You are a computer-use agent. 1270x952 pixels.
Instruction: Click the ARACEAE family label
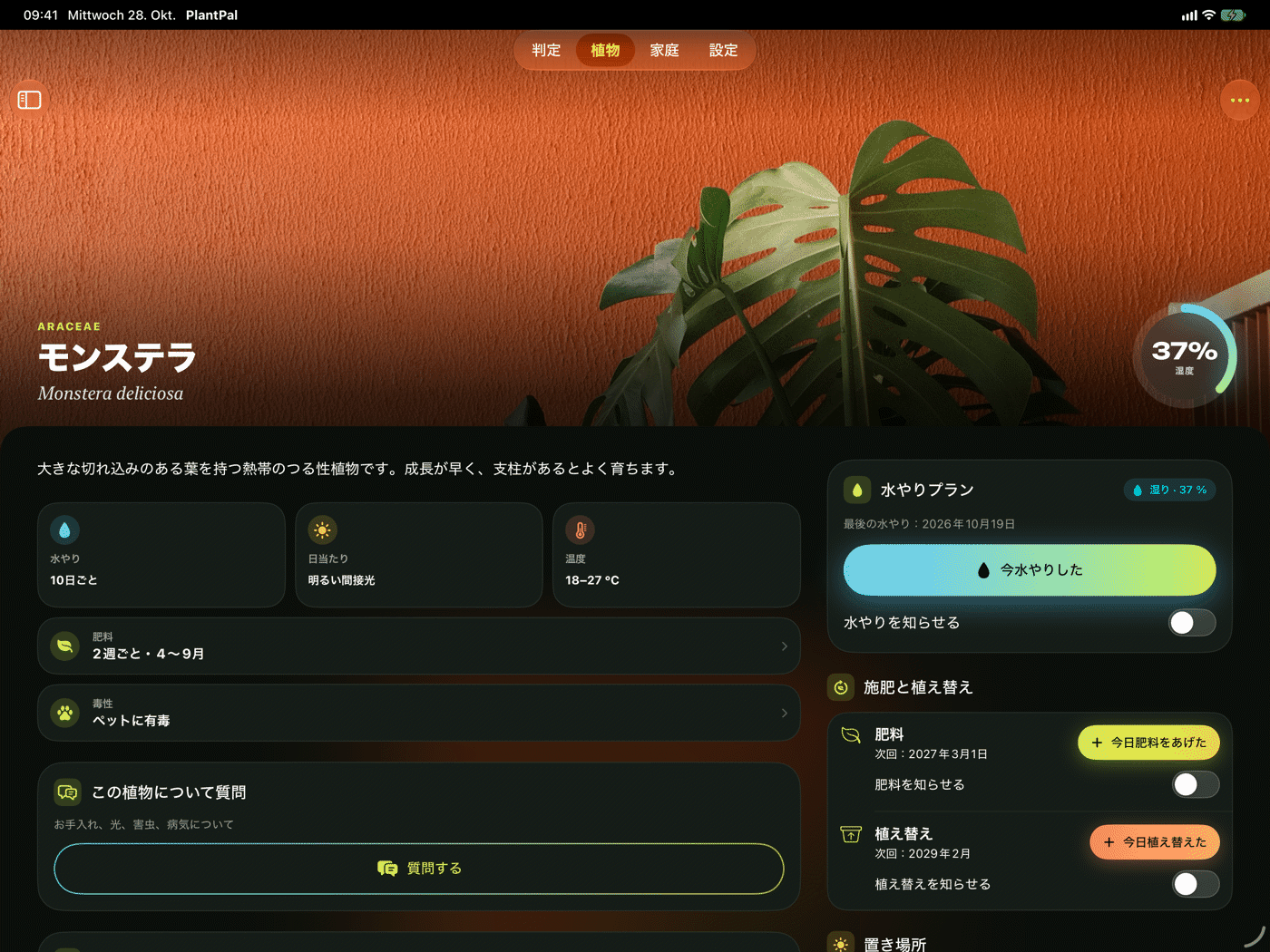pos(69,326)
